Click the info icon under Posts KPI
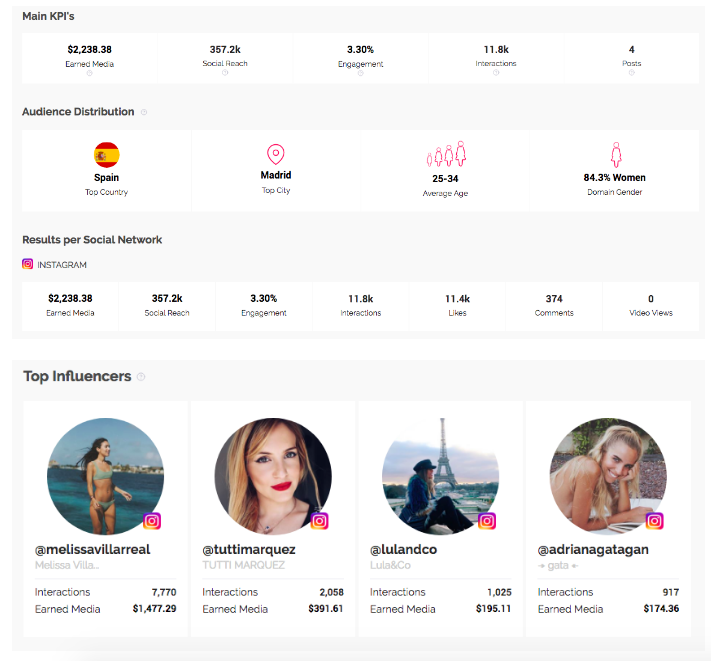The height and width of the screenshot is (661, 711). coord(631,73)
